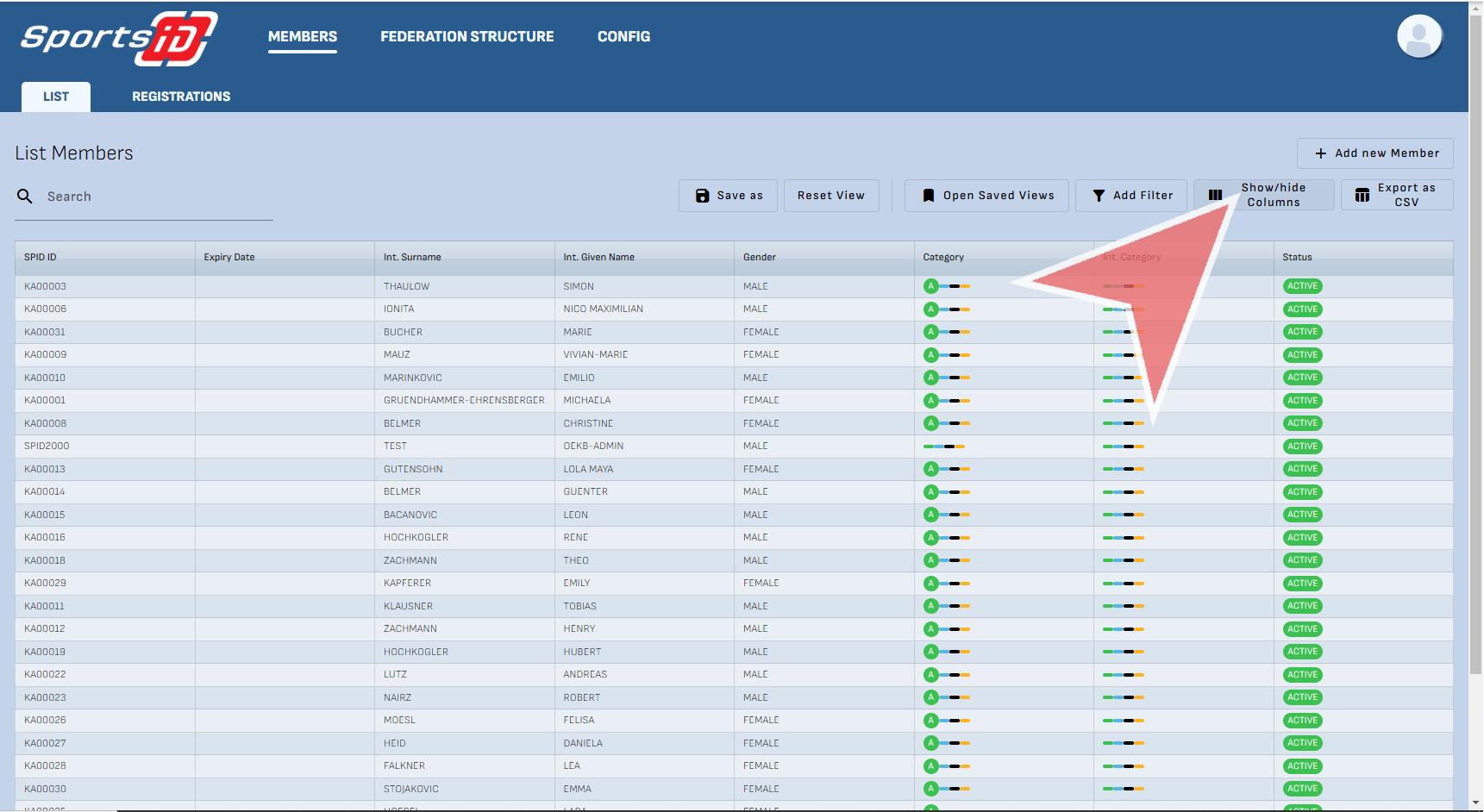Sort by the Gender column header
1484x812 pixels.
click(x=760, y=257)
